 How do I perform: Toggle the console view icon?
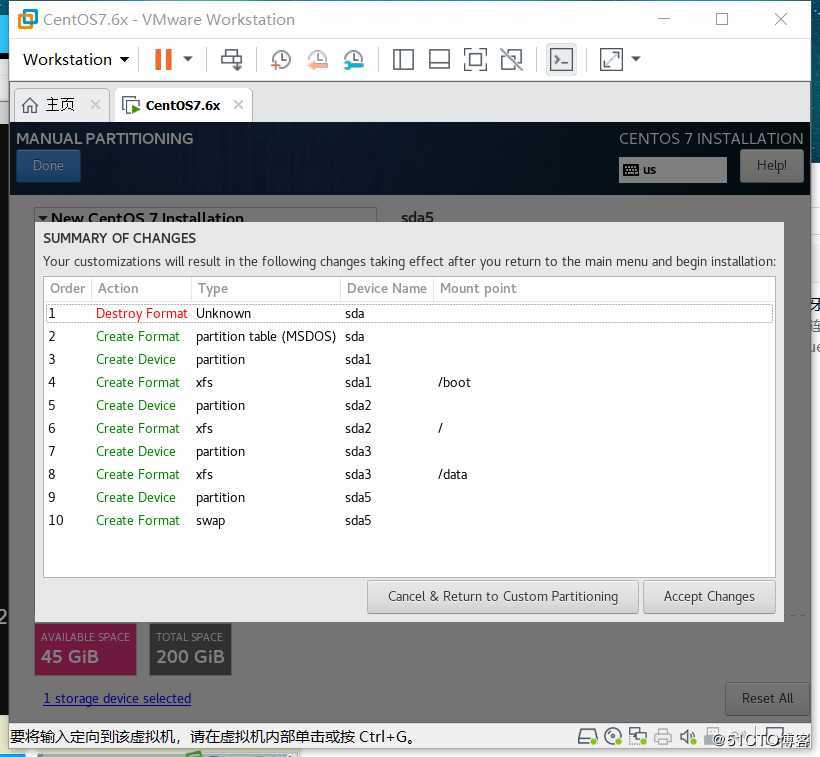tap(561, 59)
